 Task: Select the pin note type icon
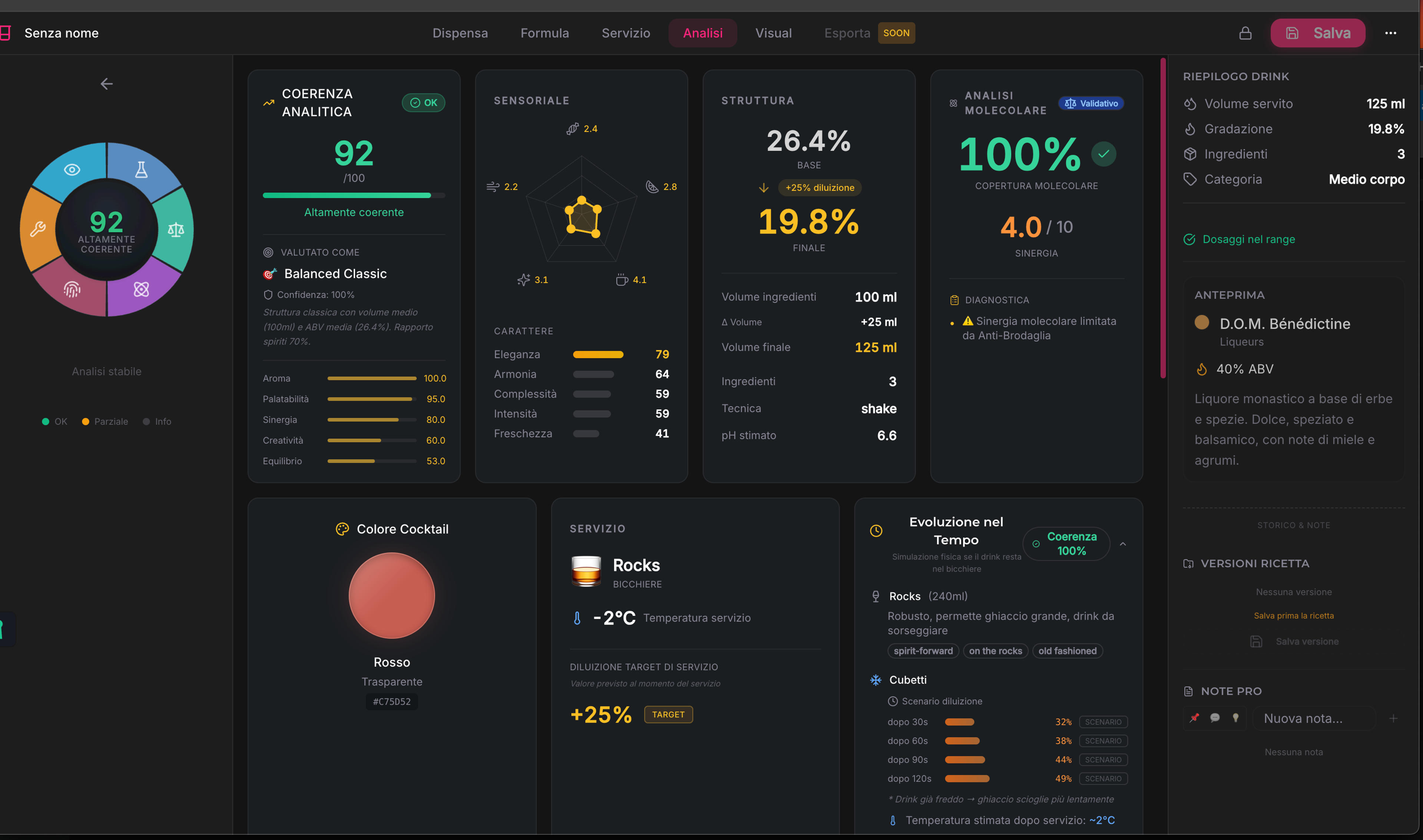(x=1194, y=718)
